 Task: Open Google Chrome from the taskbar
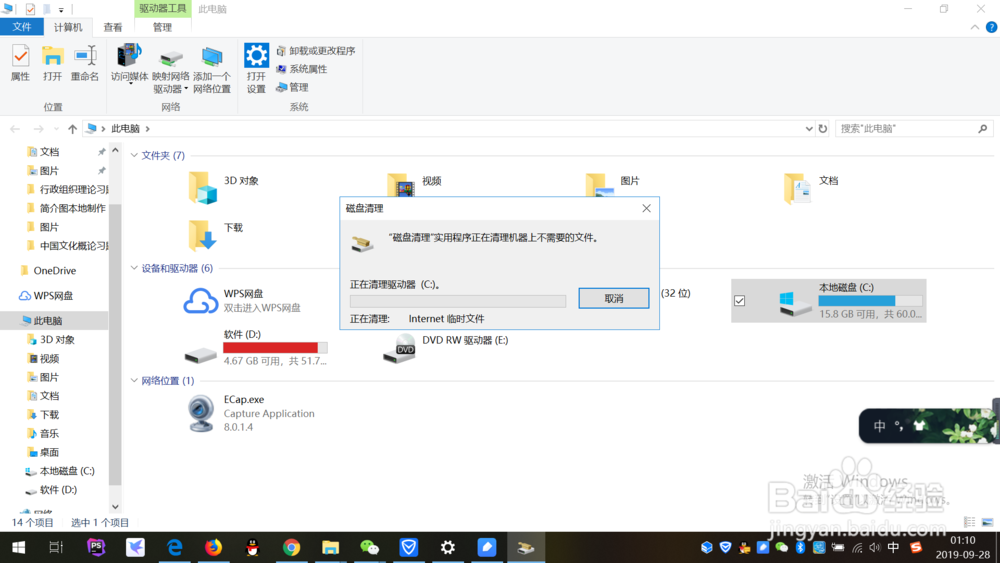[x=291, y=547]
